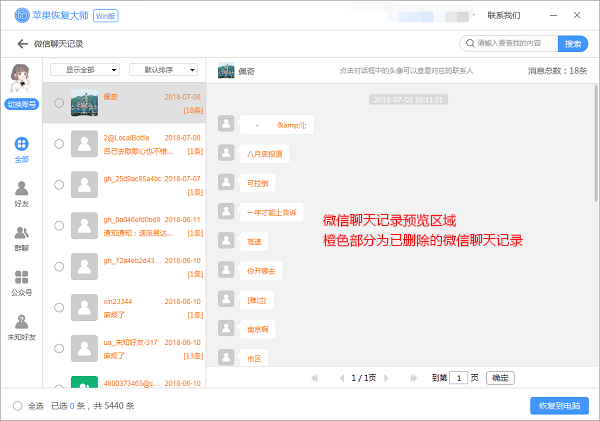
Task: Click sender avatar beside 南京啊 message
Action: point(226,328)
